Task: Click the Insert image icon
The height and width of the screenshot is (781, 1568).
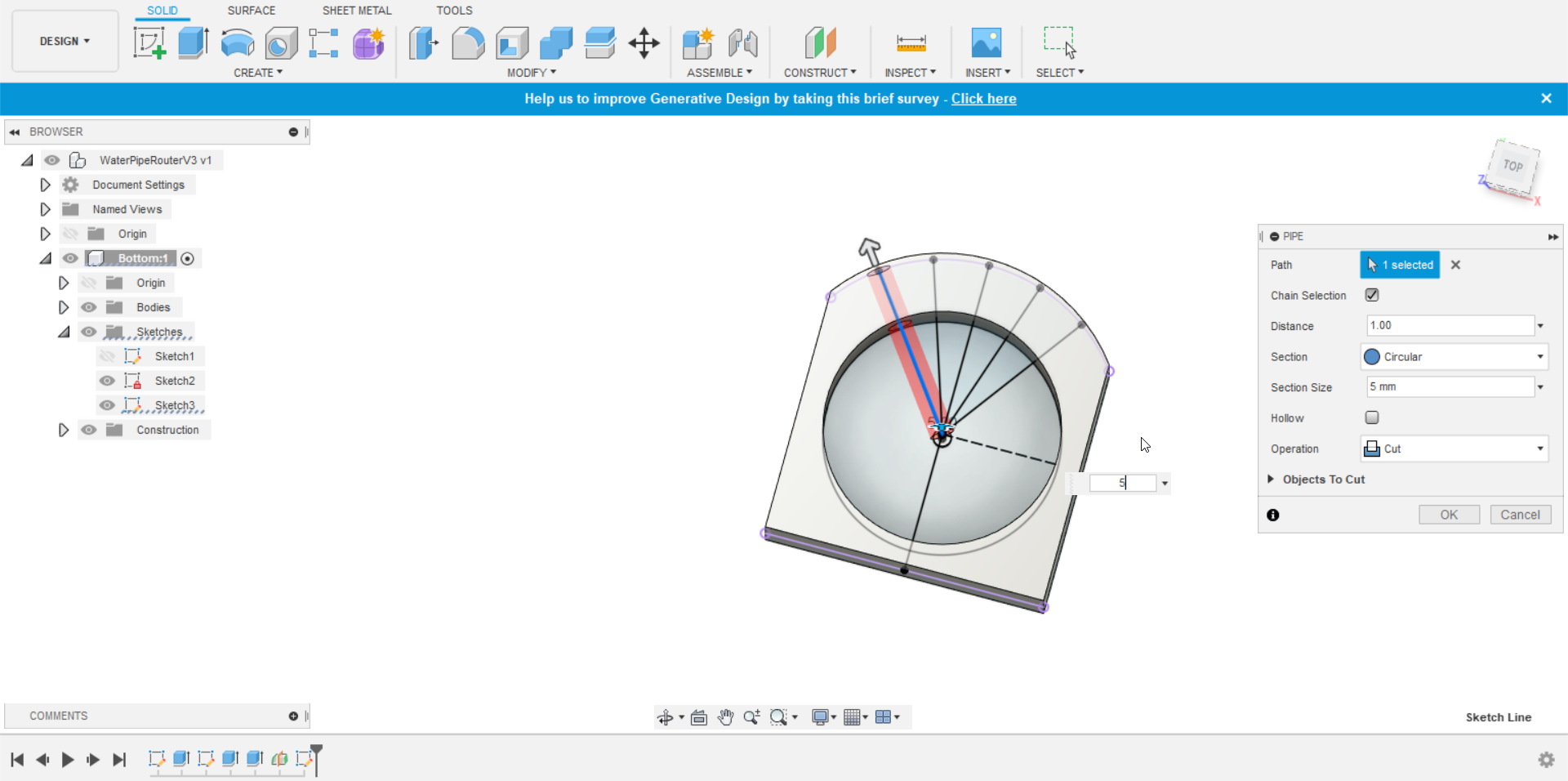Action: [x=987, y=42]
